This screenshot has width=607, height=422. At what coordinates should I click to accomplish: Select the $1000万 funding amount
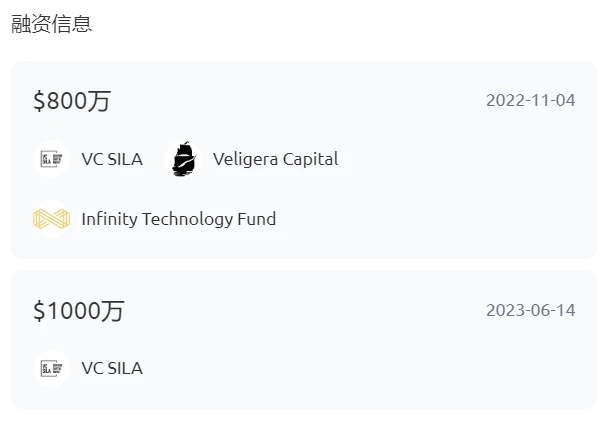pos(78,310)
